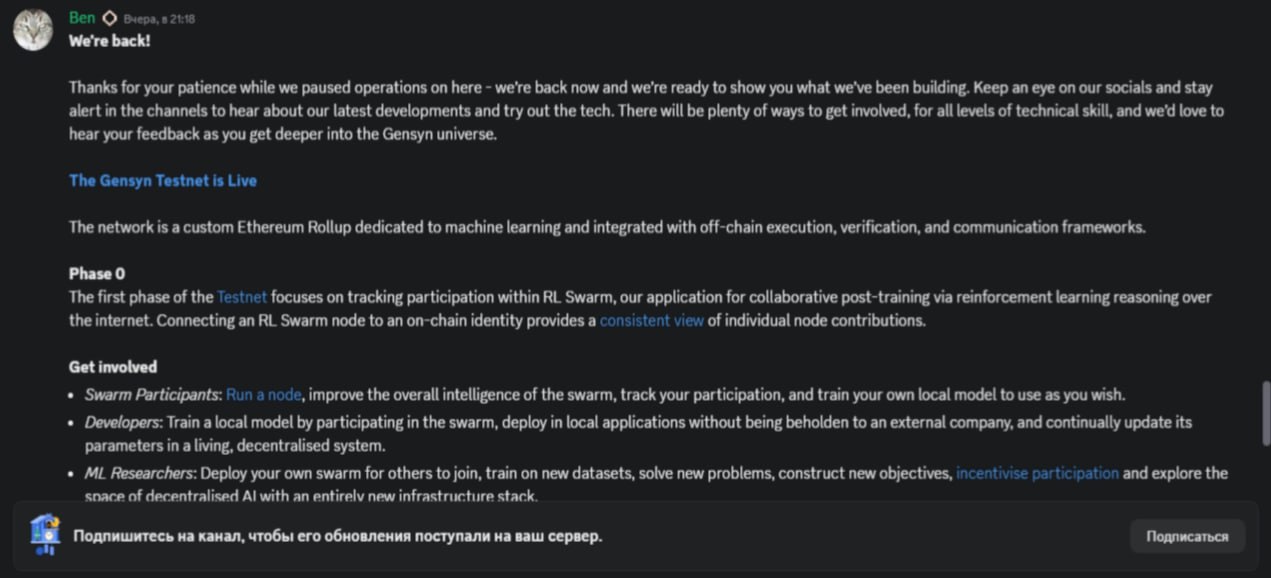Screen dimensions: 1271x578
Task: Click the Подписаться button
Action: 1187,536
